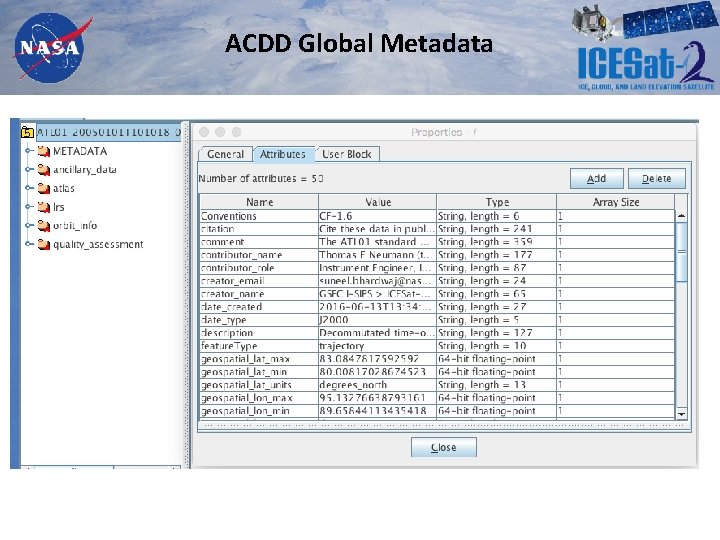Switch to the Attributes tab
The height and width of the screenshot is (540, 720).
click(x=283, y=154)
